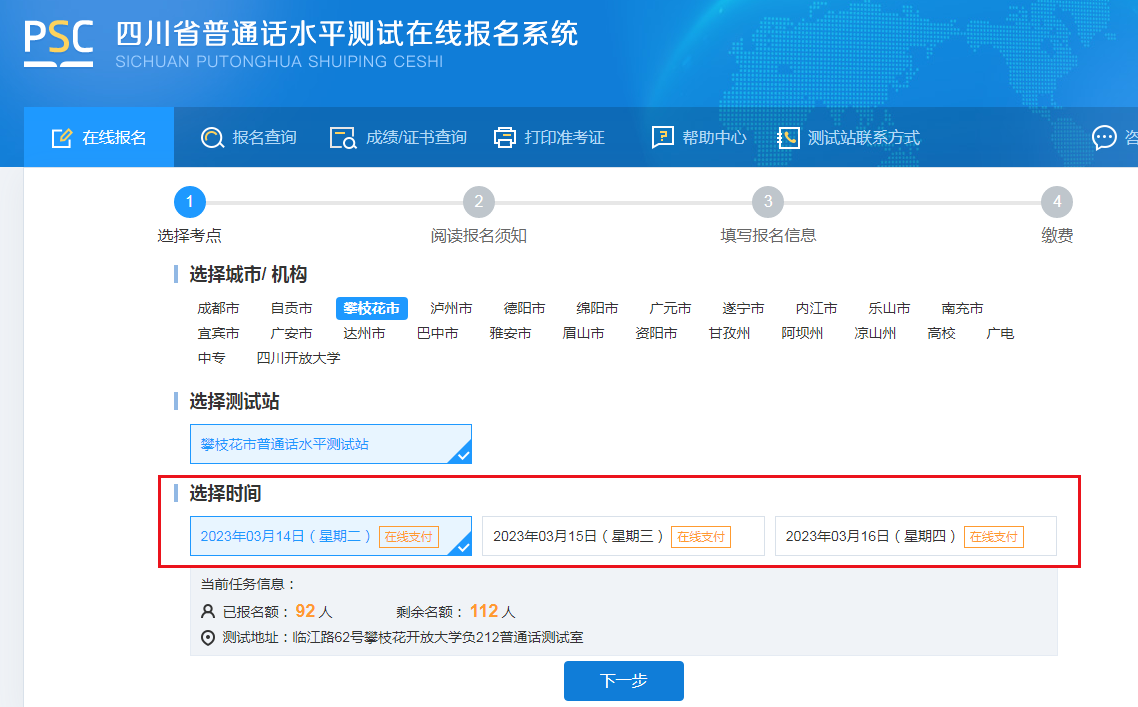Click the 帮助中心 question icon

662,138
